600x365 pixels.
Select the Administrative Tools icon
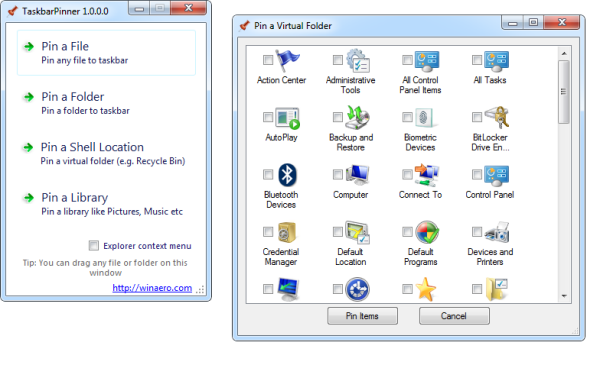point(358,60)
